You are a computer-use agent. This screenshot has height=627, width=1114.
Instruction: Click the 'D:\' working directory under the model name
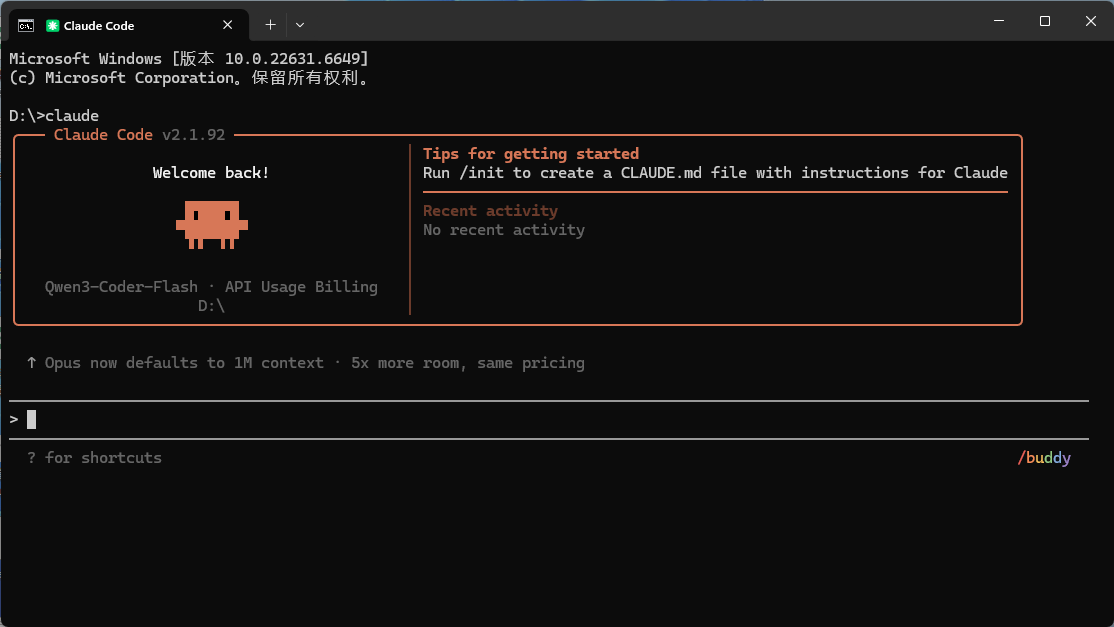tap(211, 306)
